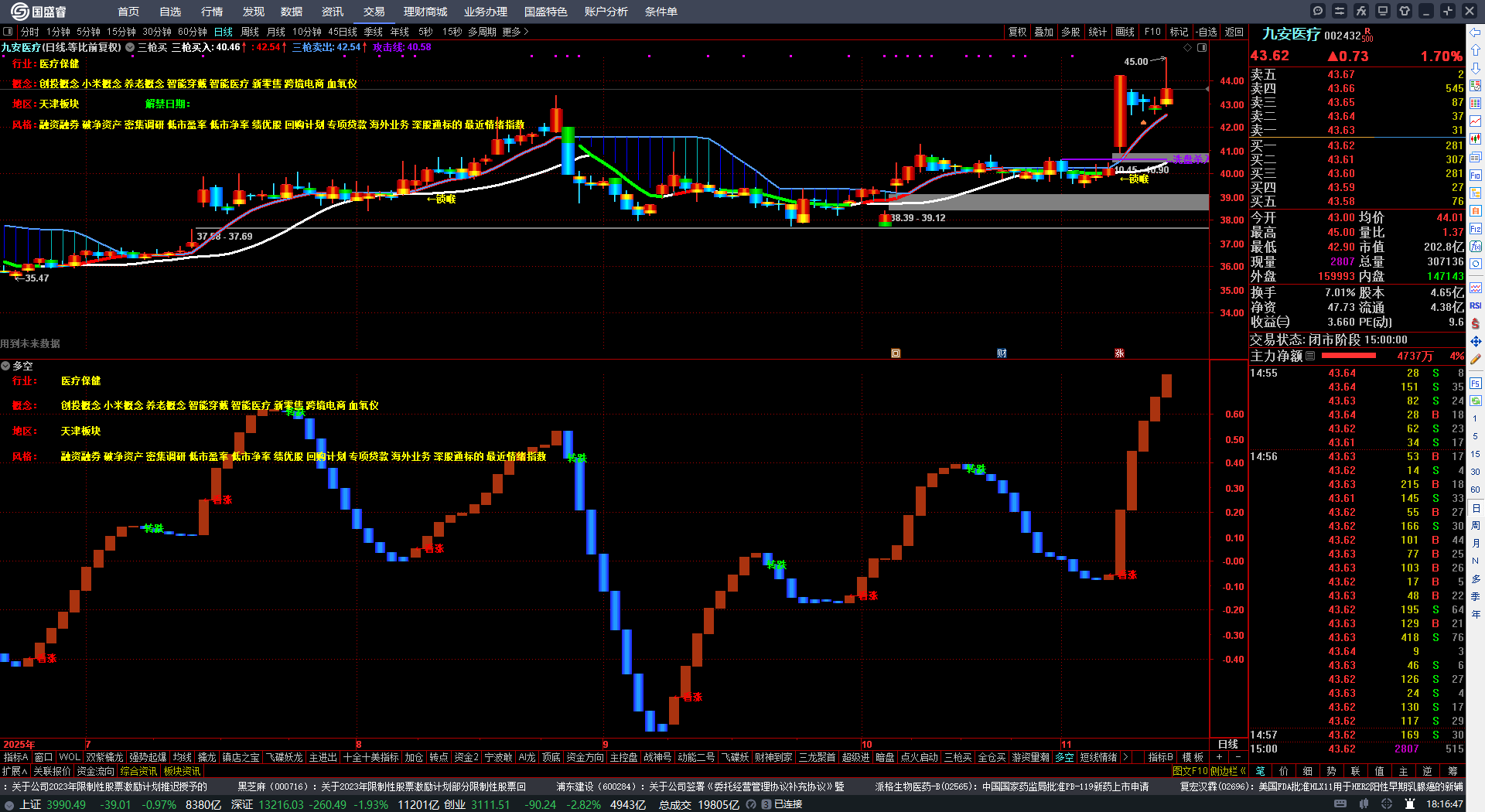
Task: Open the message chat icon in title bar
Action: (x=1318, y=11)
